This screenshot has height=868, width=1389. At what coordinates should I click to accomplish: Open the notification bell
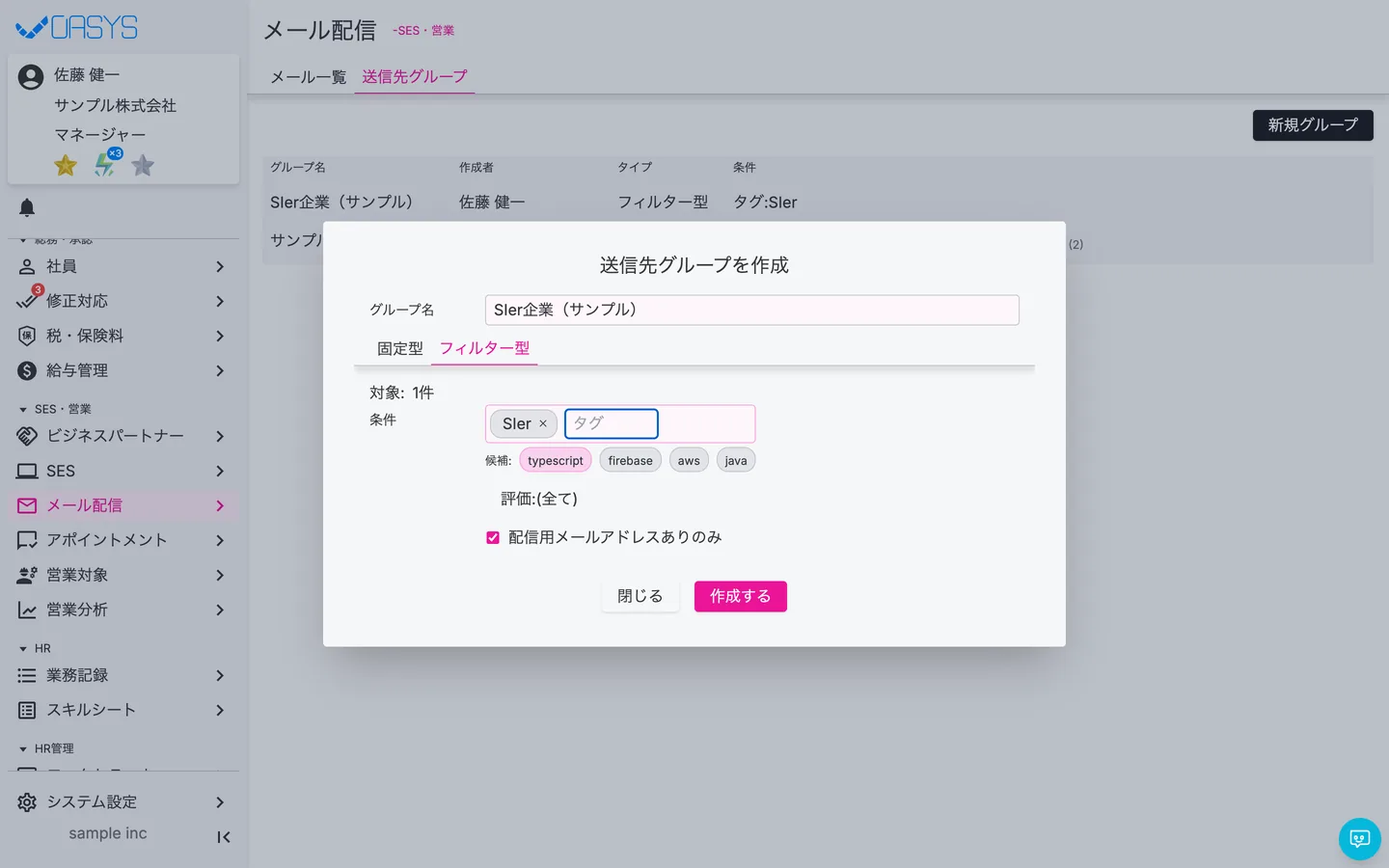(27, 207)
